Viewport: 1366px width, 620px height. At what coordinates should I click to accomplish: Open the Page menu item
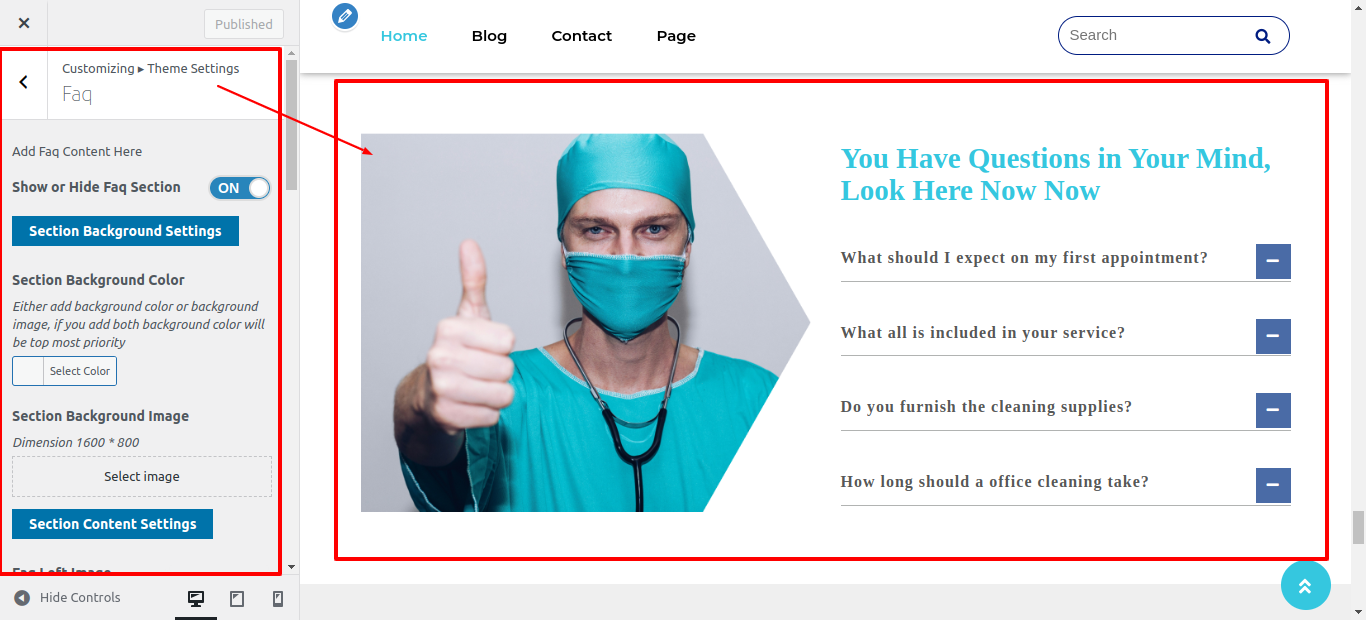[x=676, y=36]
